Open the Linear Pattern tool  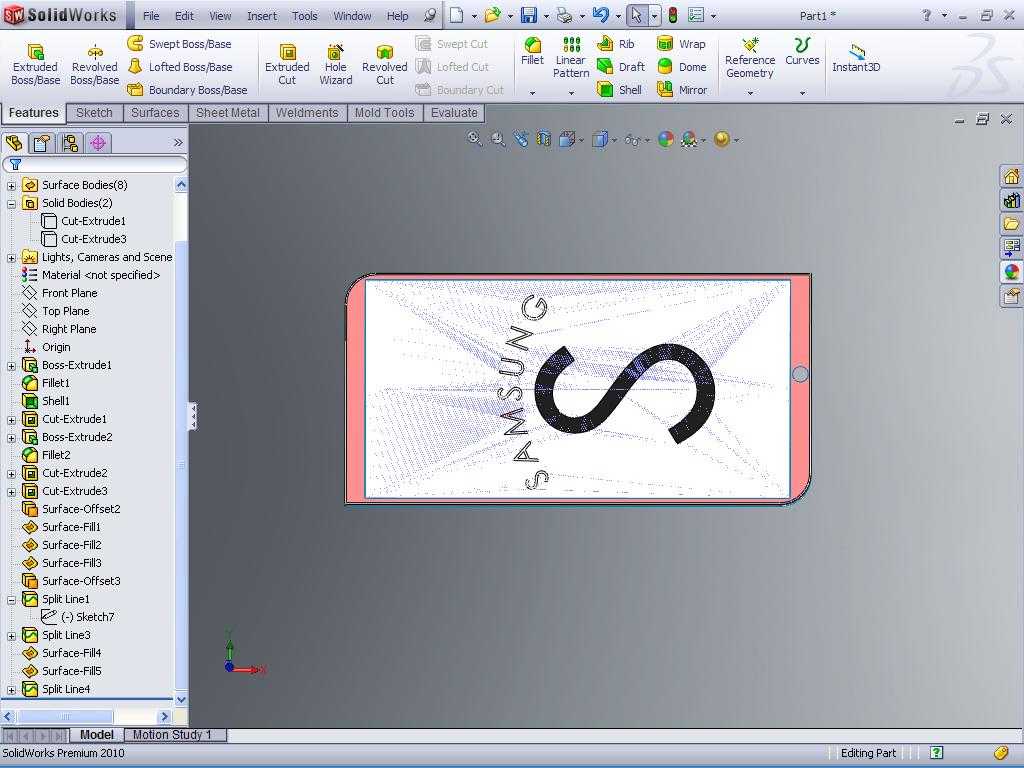pos(571,57)
